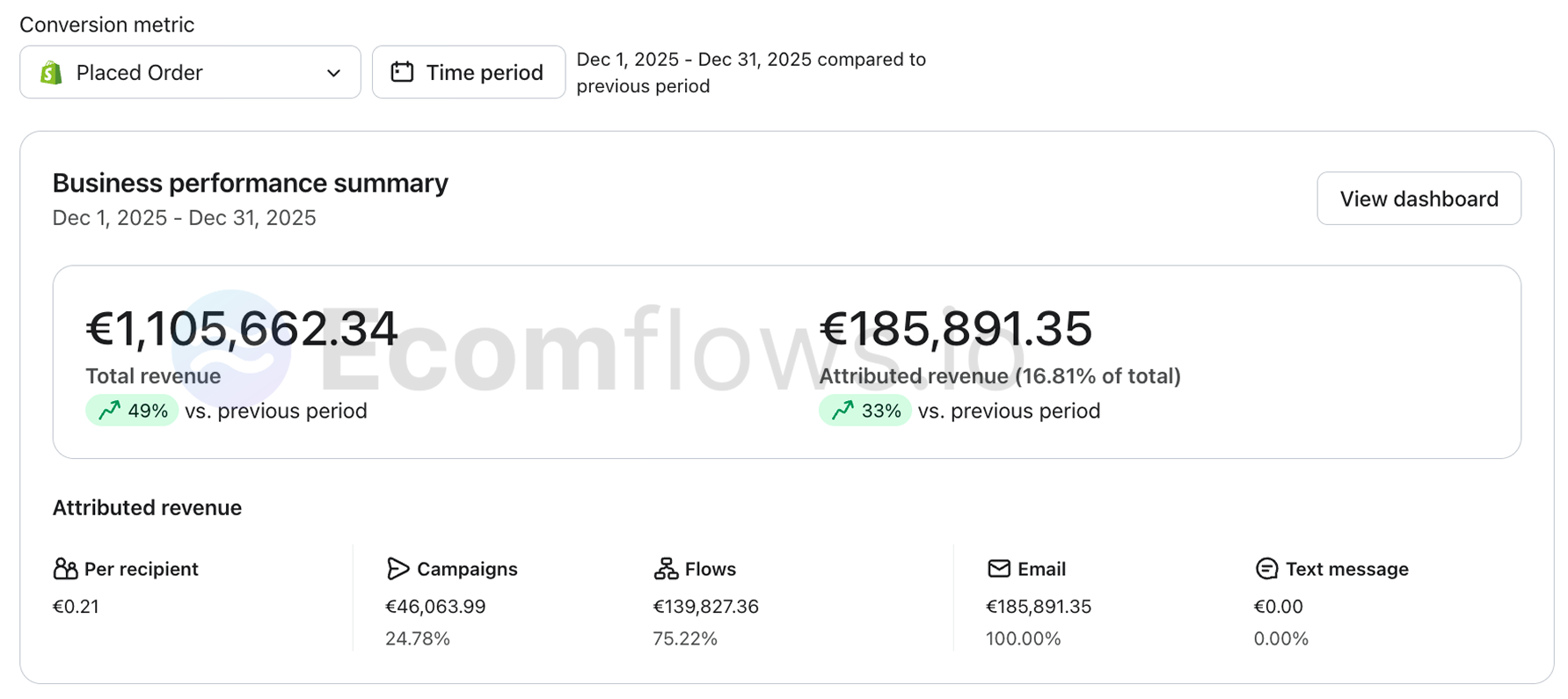The image size is (1568, 699).
Task: Expand the Placed Order dropdown chevron
Action: [x=333, y=73]
